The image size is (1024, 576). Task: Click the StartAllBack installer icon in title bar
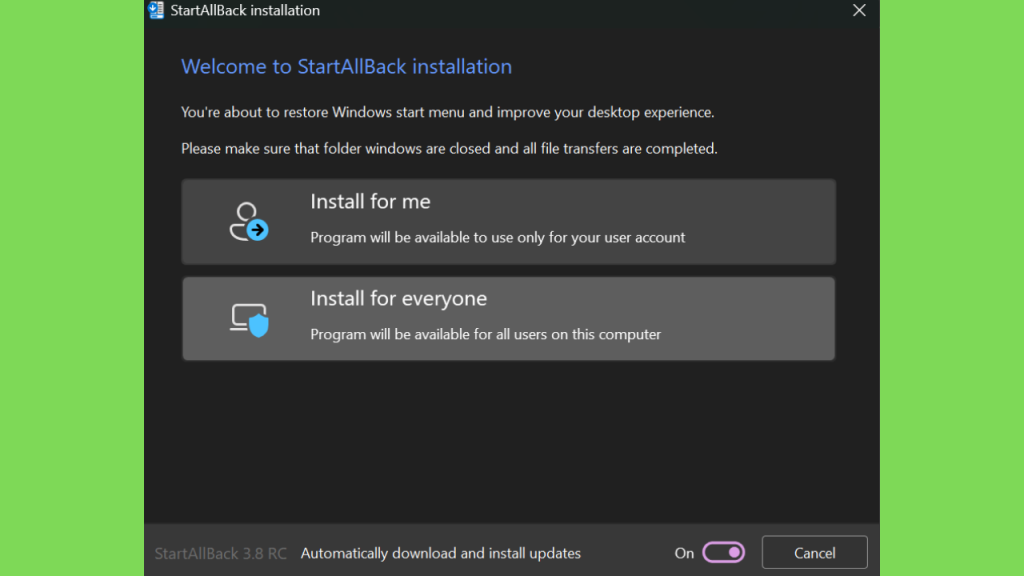coord(156,10)
